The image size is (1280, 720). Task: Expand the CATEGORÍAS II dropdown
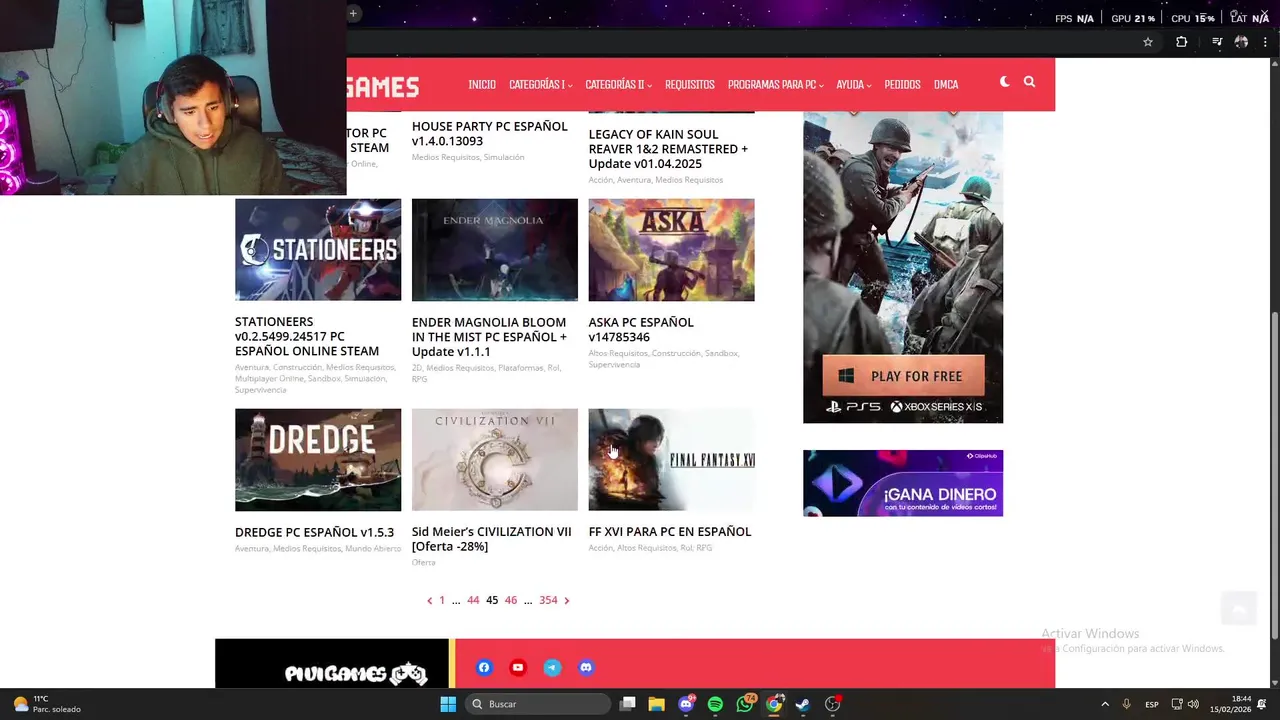[620, 85]
